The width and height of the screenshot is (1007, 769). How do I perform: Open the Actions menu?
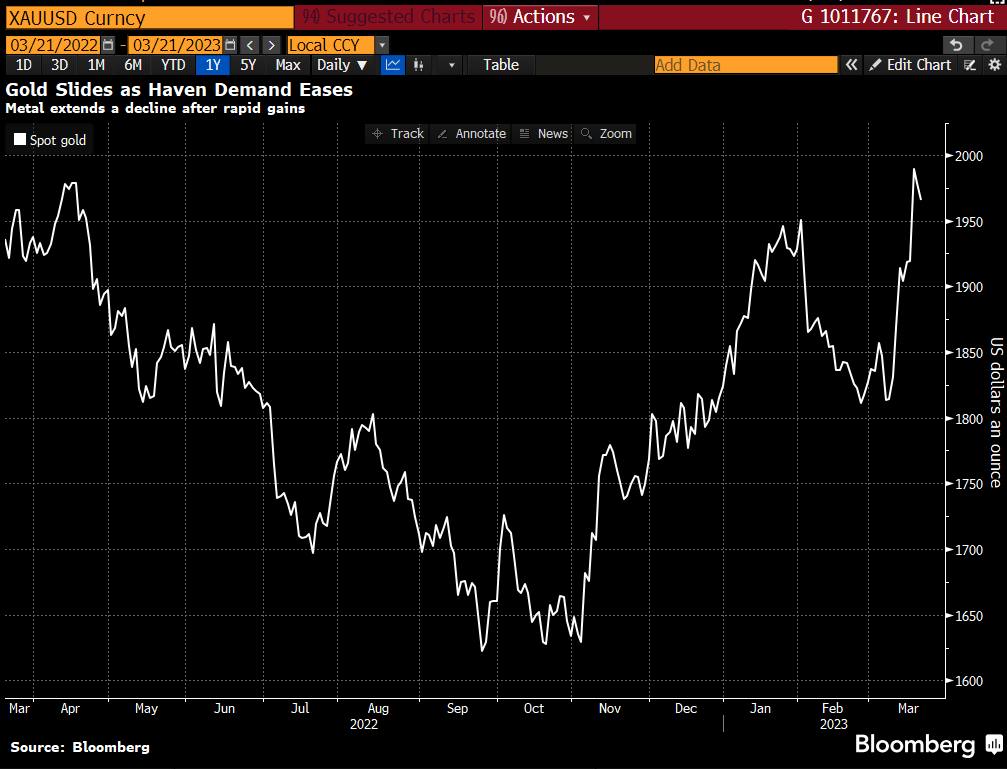[539, 17]
